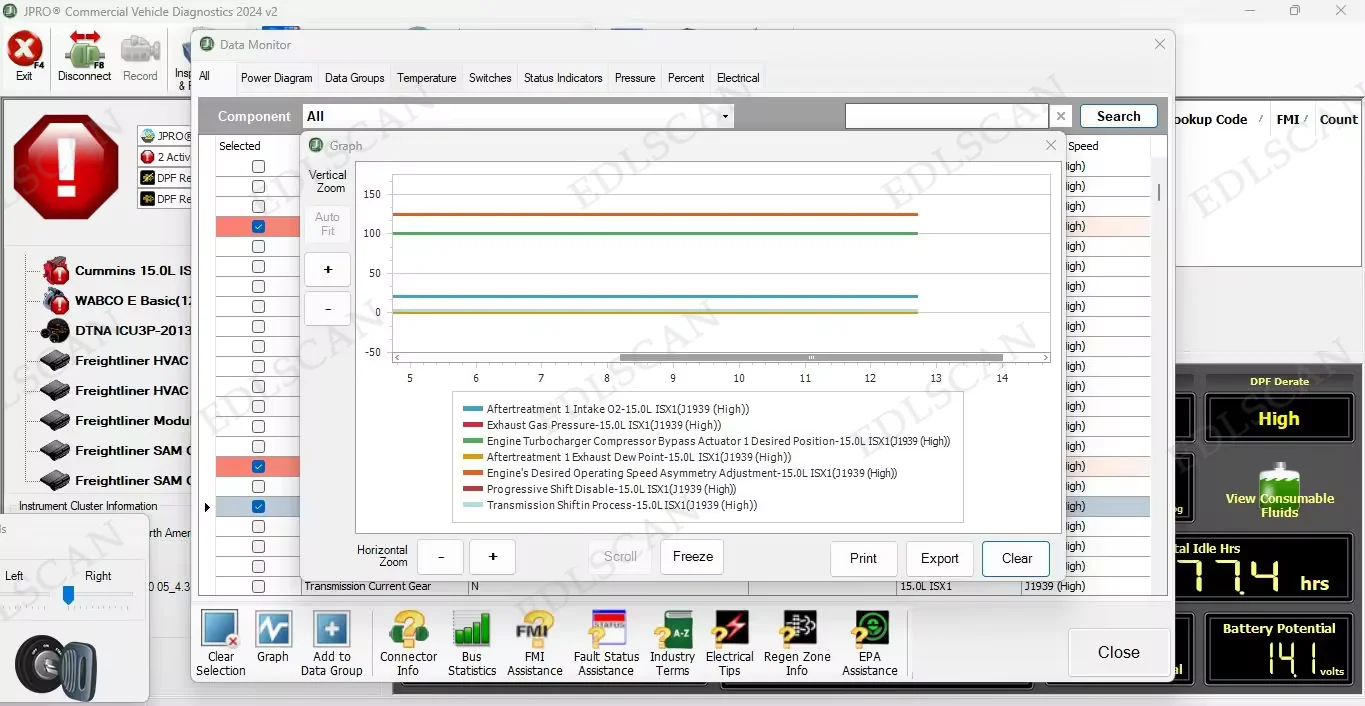1365x706 pixels.
Task: Open EPA Assistance icon
Action: [x=870, y=630]
